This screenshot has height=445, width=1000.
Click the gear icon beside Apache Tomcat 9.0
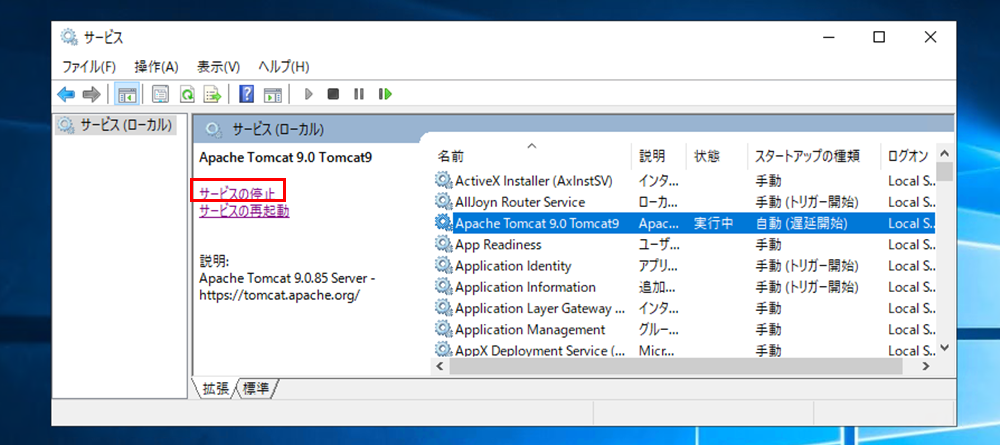click(444, 223)
